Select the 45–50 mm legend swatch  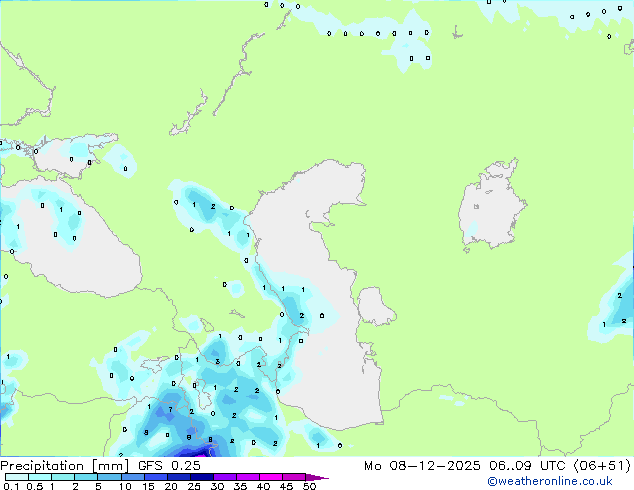294,477
